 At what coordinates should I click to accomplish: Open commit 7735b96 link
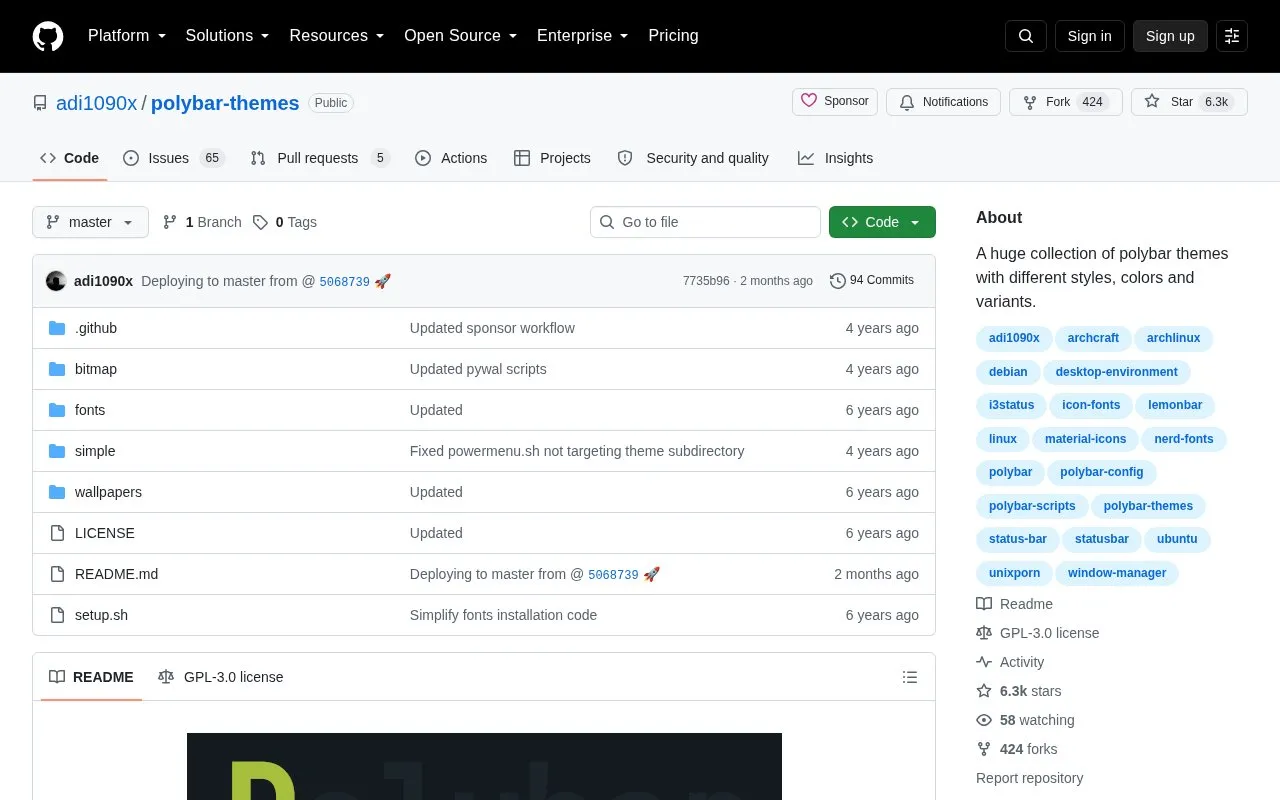tap(706, 281)
